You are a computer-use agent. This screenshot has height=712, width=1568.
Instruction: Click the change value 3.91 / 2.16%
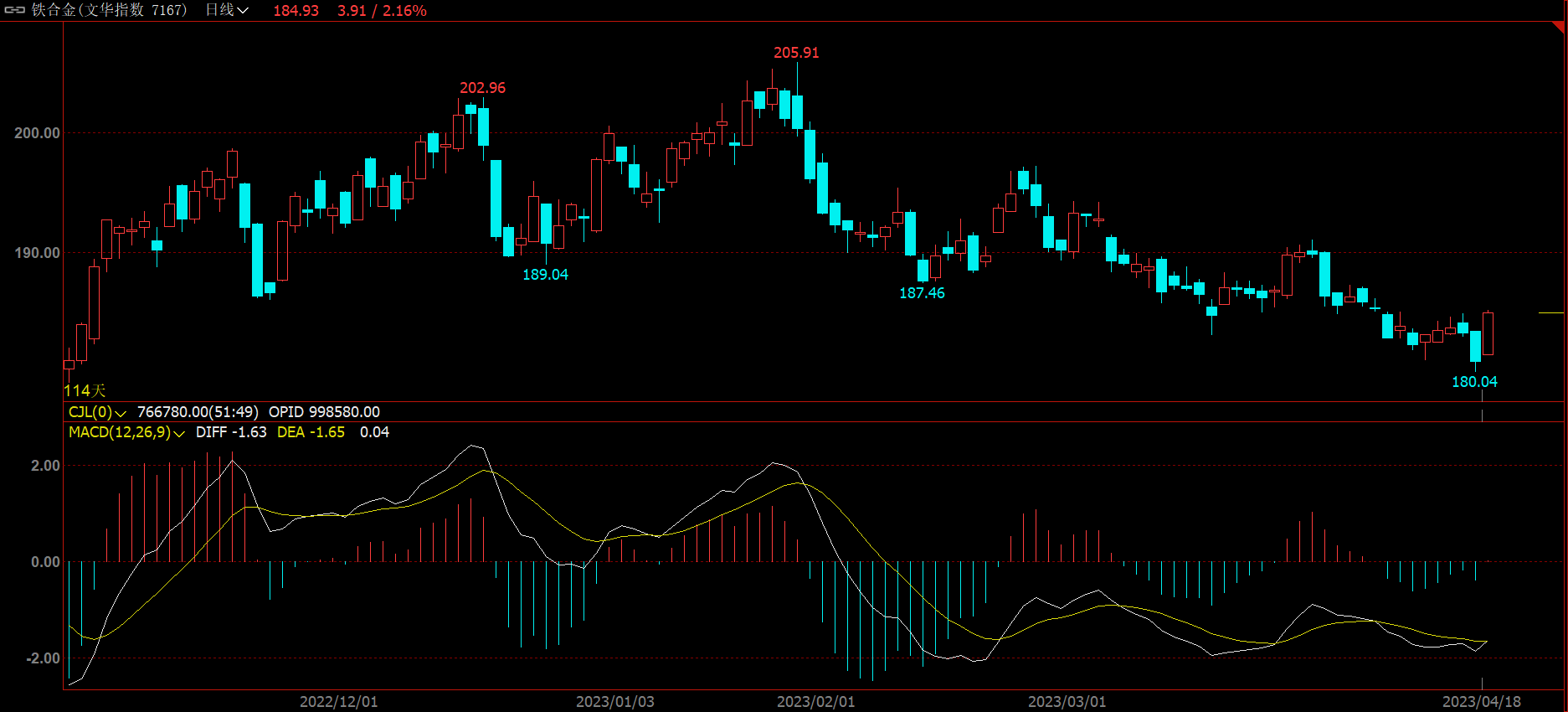click(382, 11)
